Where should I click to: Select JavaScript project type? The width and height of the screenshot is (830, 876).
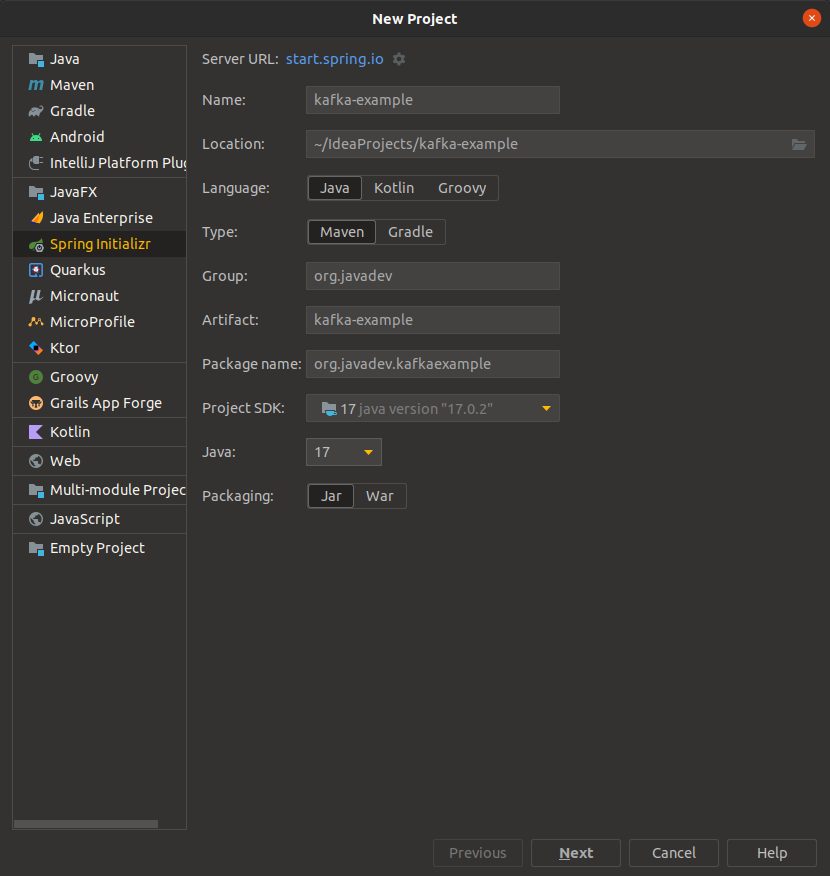(99, 519)
